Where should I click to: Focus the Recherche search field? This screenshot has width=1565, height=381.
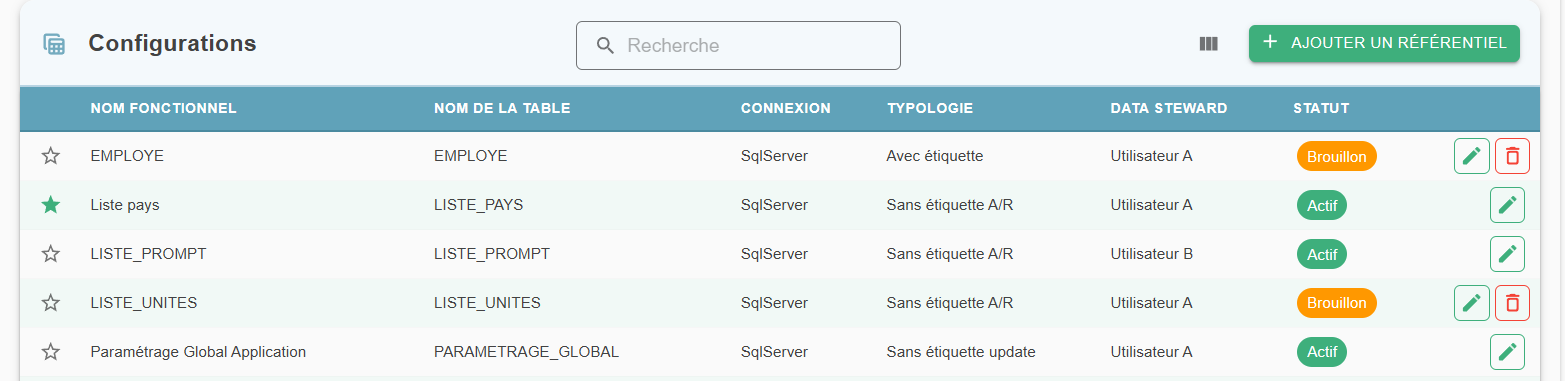(738, 46)
